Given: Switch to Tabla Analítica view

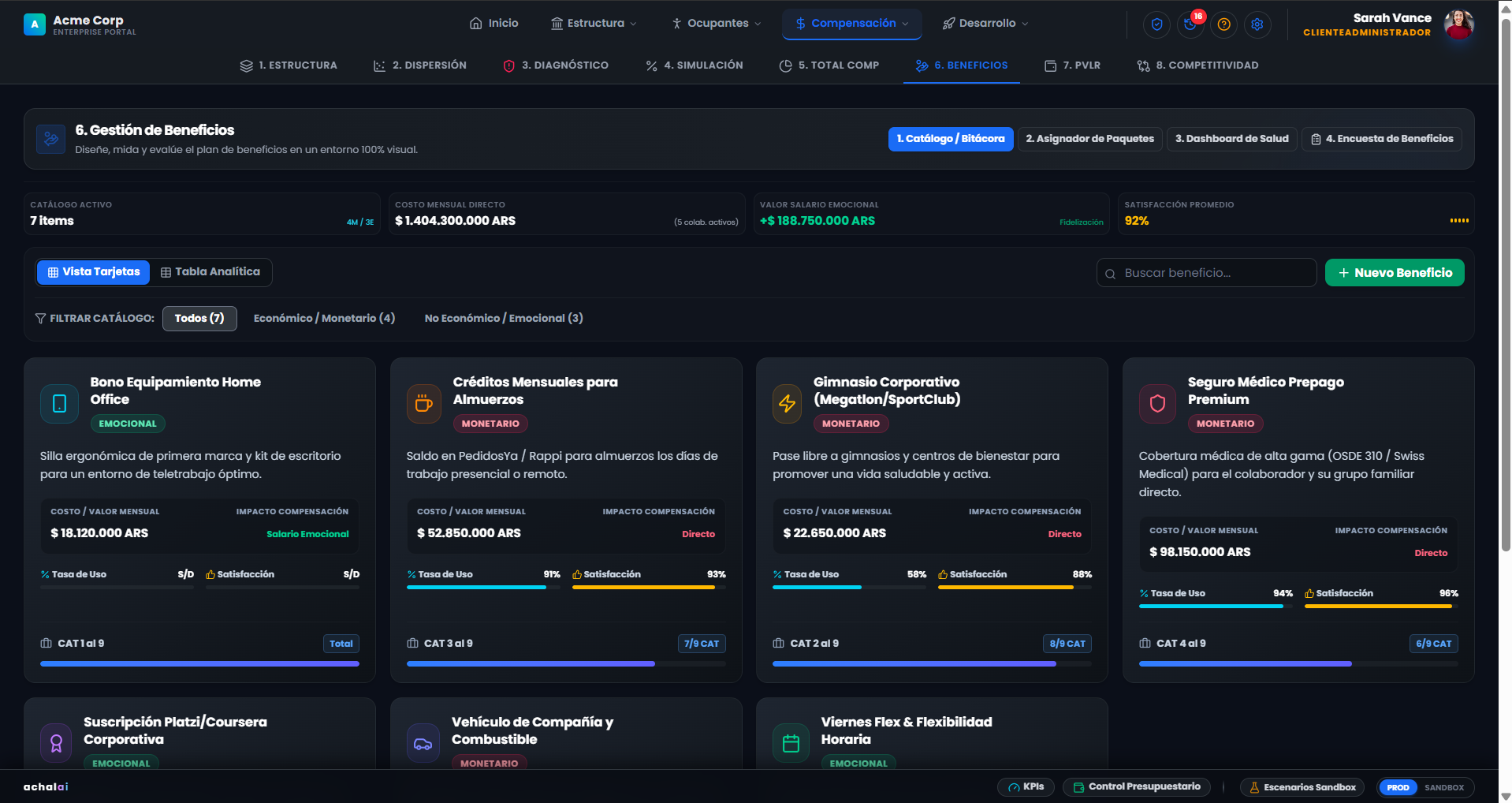Looking at the screenshot, I should [210, 272].
